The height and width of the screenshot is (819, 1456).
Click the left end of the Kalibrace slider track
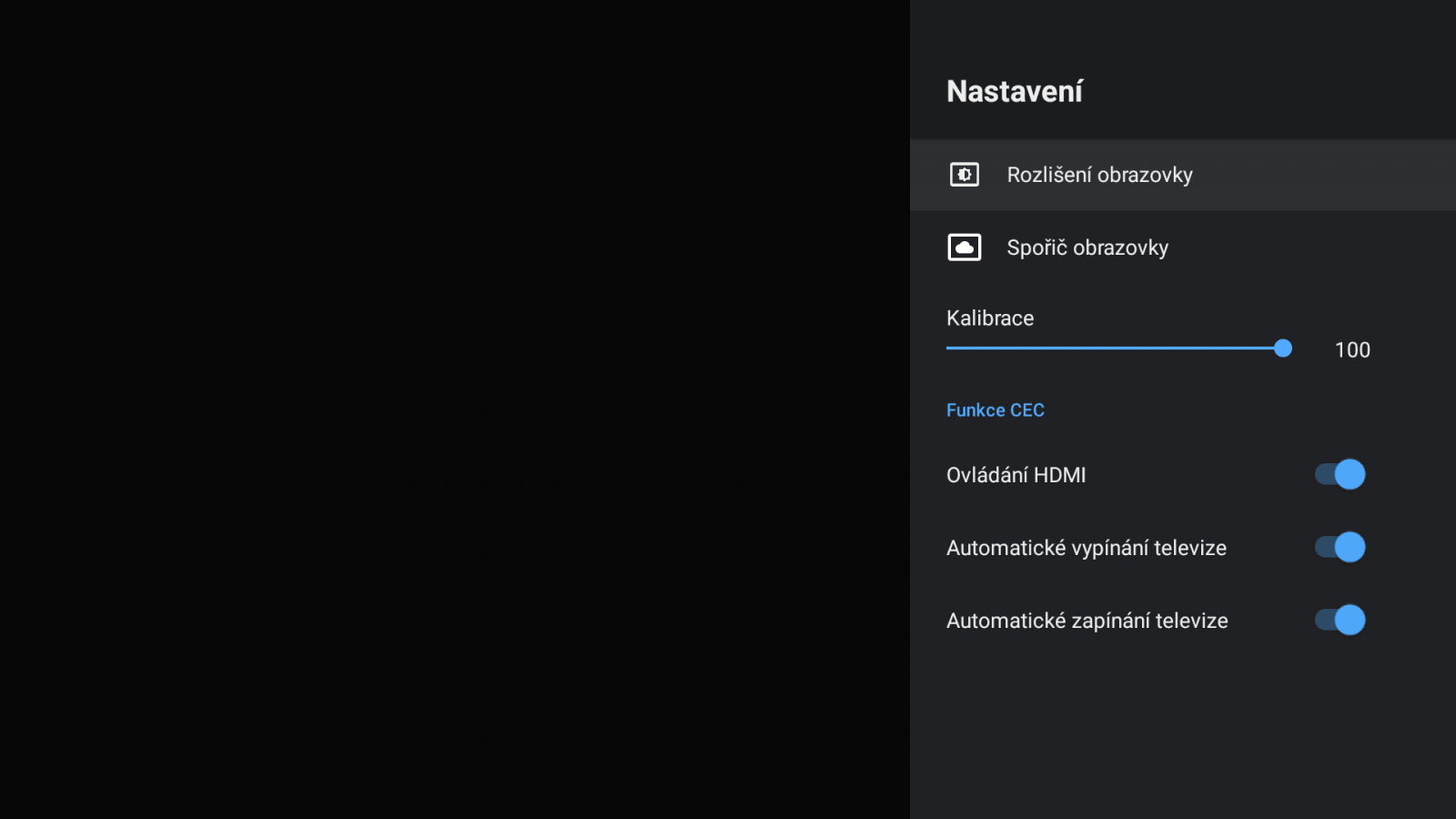pos(948,349)
